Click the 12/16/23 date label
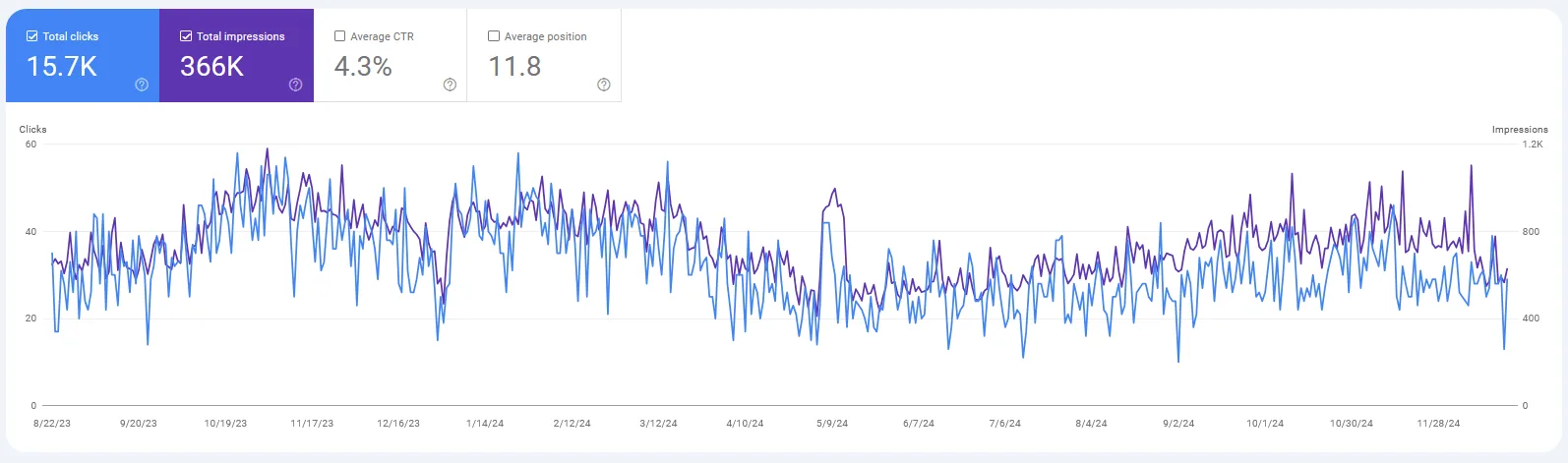Screen dimensions: 1568x463 click(398, 424)
